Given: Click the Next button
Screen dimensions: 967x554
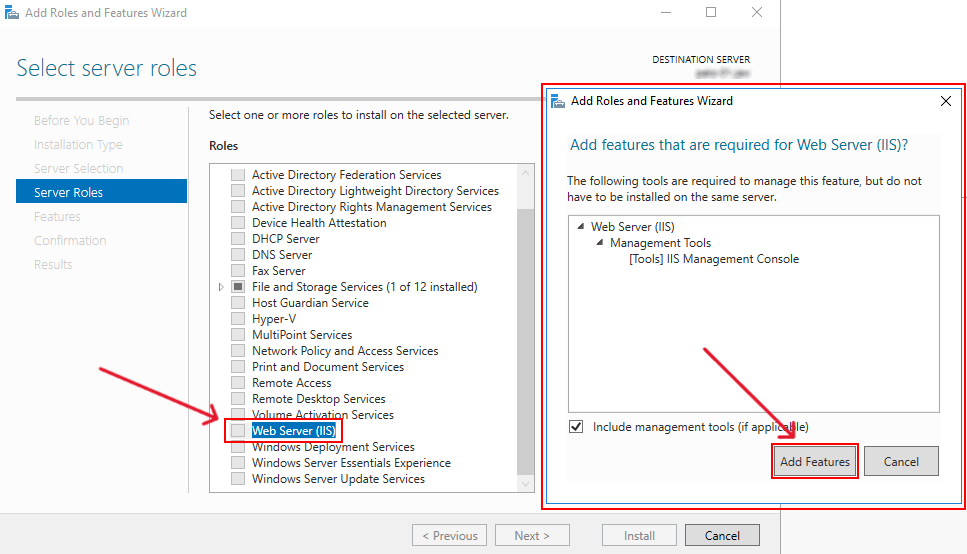Looking at the screenshot, I should tap(532, 535).
